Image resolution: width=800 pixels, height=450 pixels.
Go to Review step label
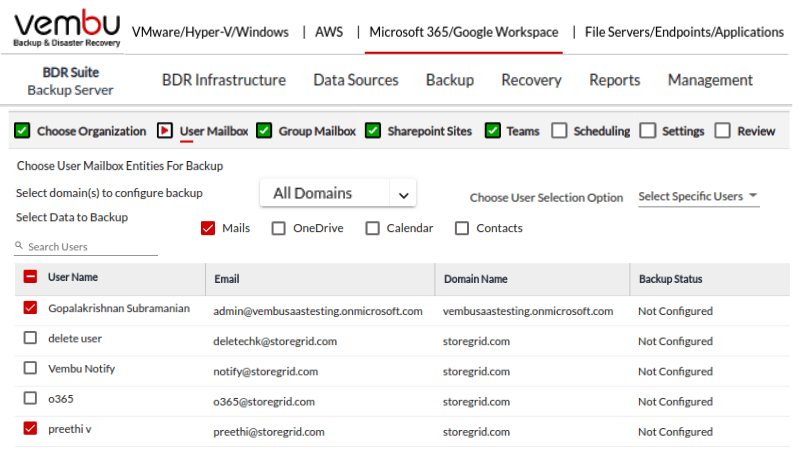click(756, 131)
